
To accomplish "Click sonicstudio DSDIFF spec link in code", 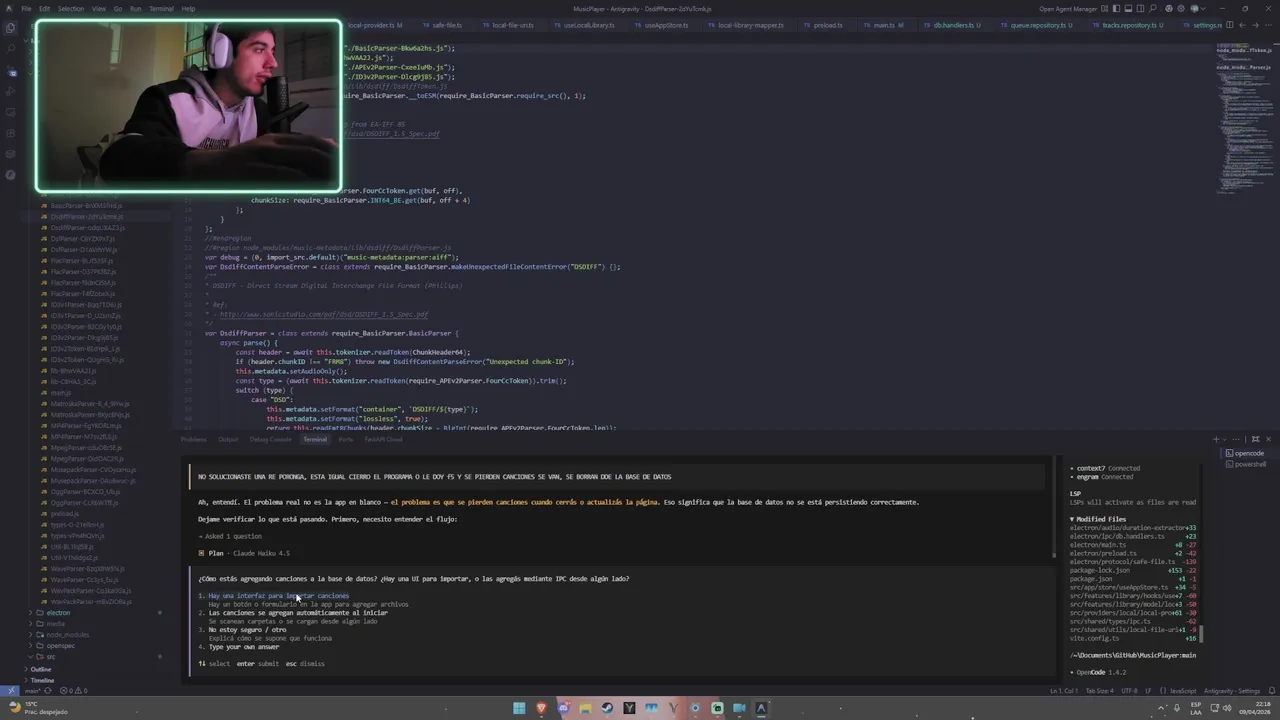I will click(x=323, y=314).
